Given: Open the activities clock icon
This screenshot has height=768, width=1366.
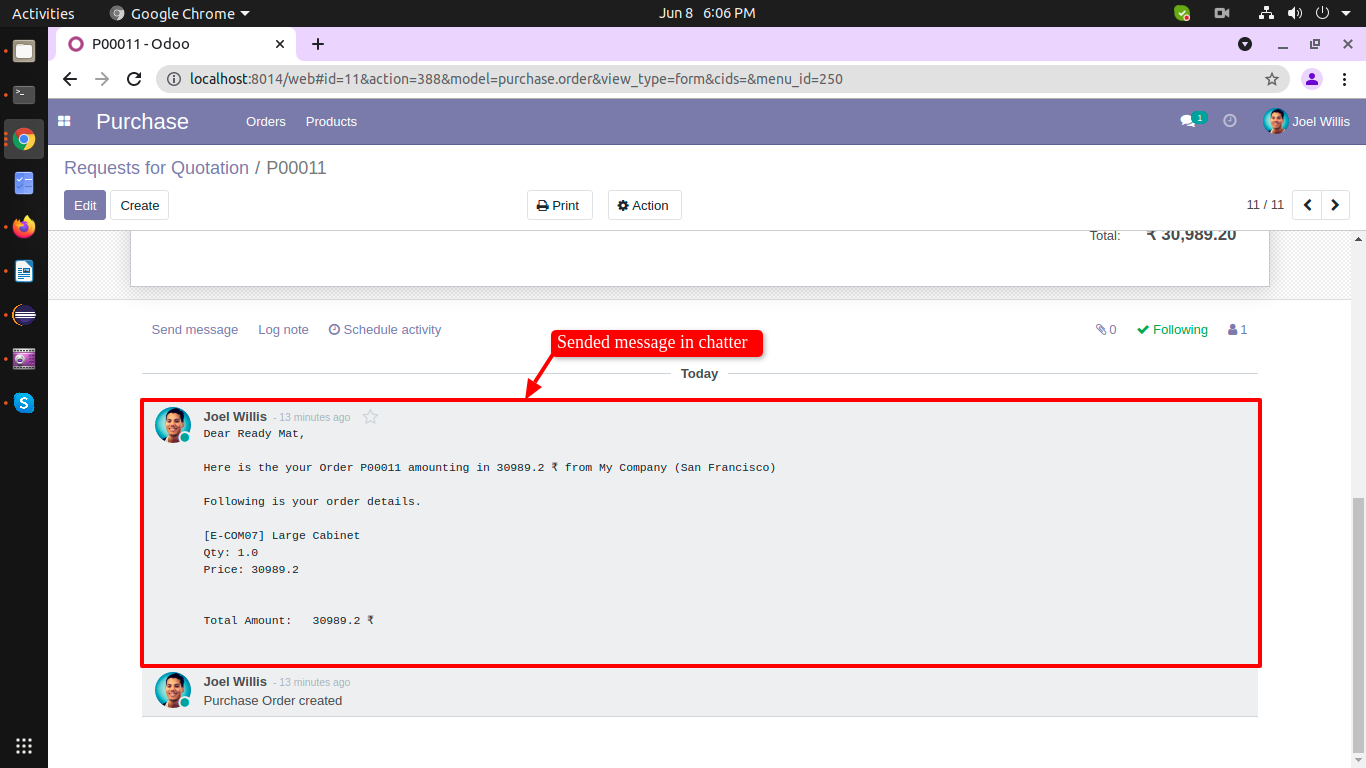Looking at the screenshot, I should (1230, 120).
